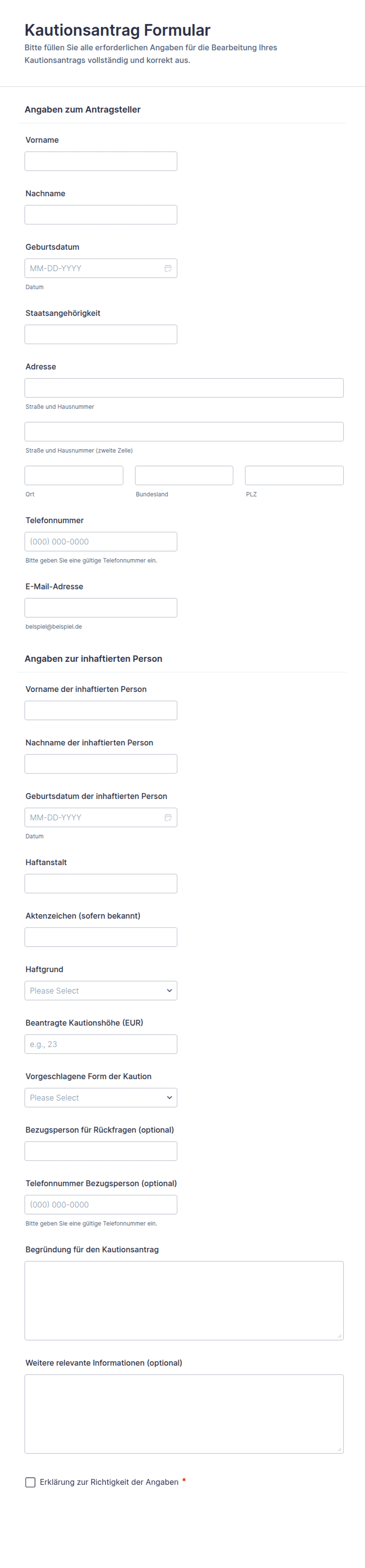This screenshot has width=365, height=1568.
Task: Focus the Telefonnummer field
Action: click(x=101, y=542)
